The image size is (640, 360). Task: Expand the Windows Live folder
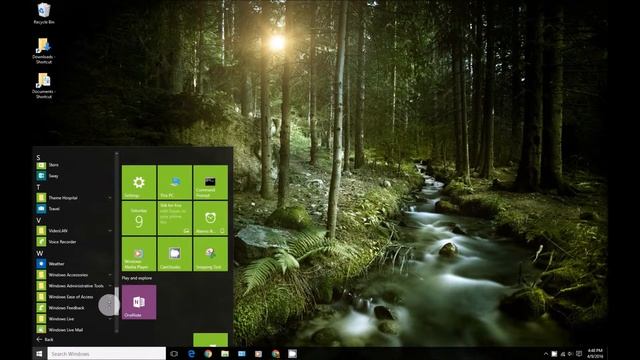(73, 319)
